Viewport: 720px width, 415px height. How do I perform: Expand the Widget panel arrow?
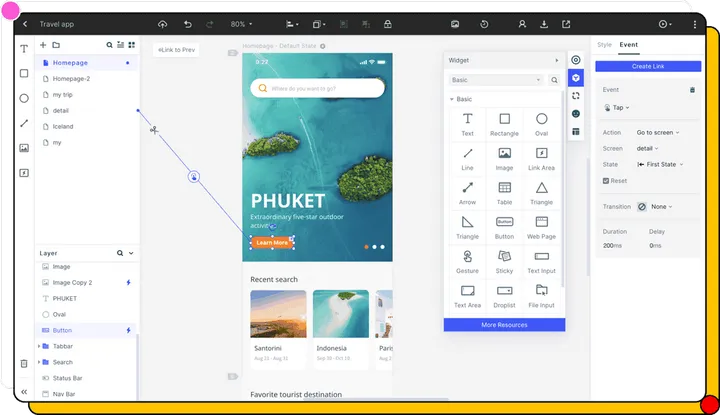pos(557,60)
